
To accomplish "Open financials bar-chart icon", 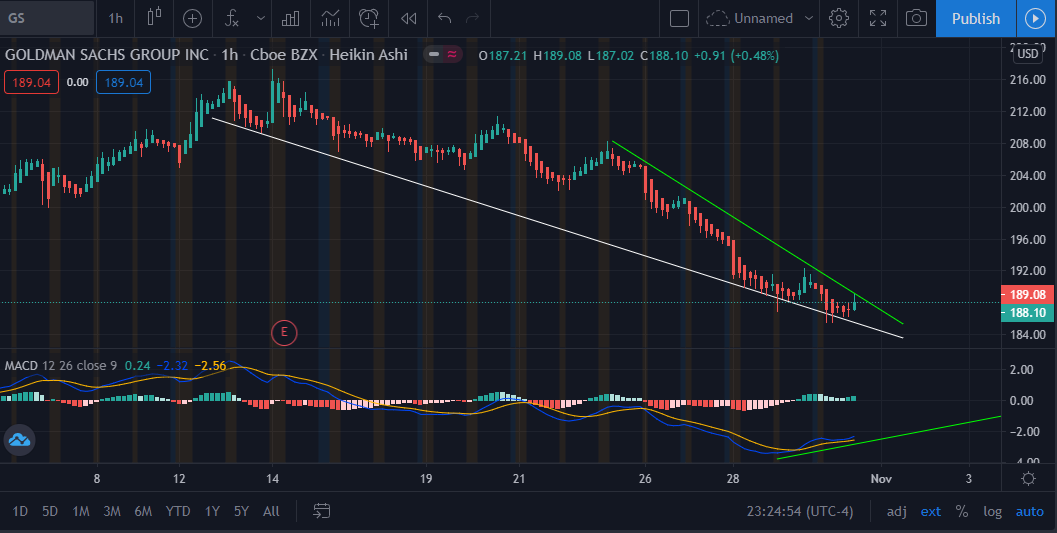I will (291, 18).
